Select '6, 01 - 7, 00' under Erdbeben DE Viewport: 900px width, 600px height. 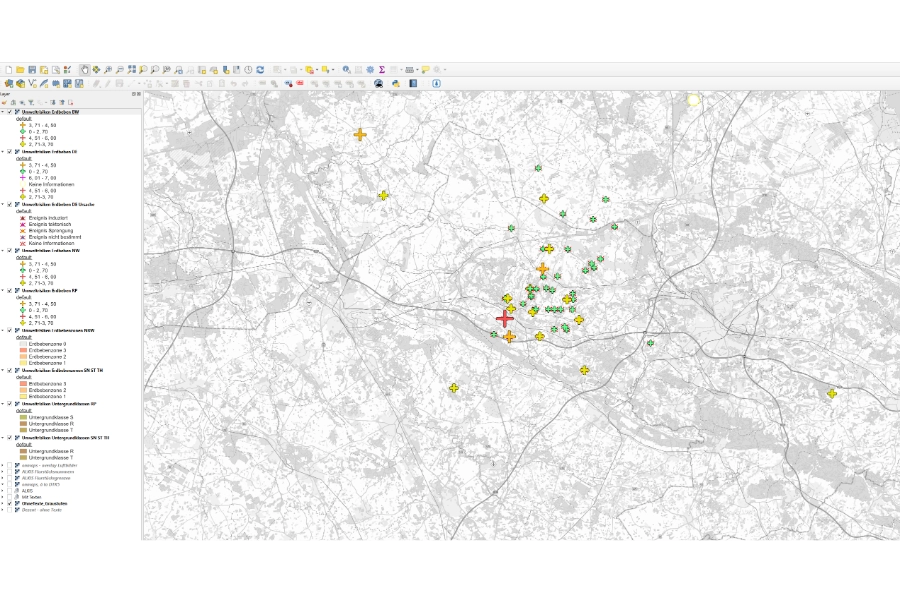point(42,178)
